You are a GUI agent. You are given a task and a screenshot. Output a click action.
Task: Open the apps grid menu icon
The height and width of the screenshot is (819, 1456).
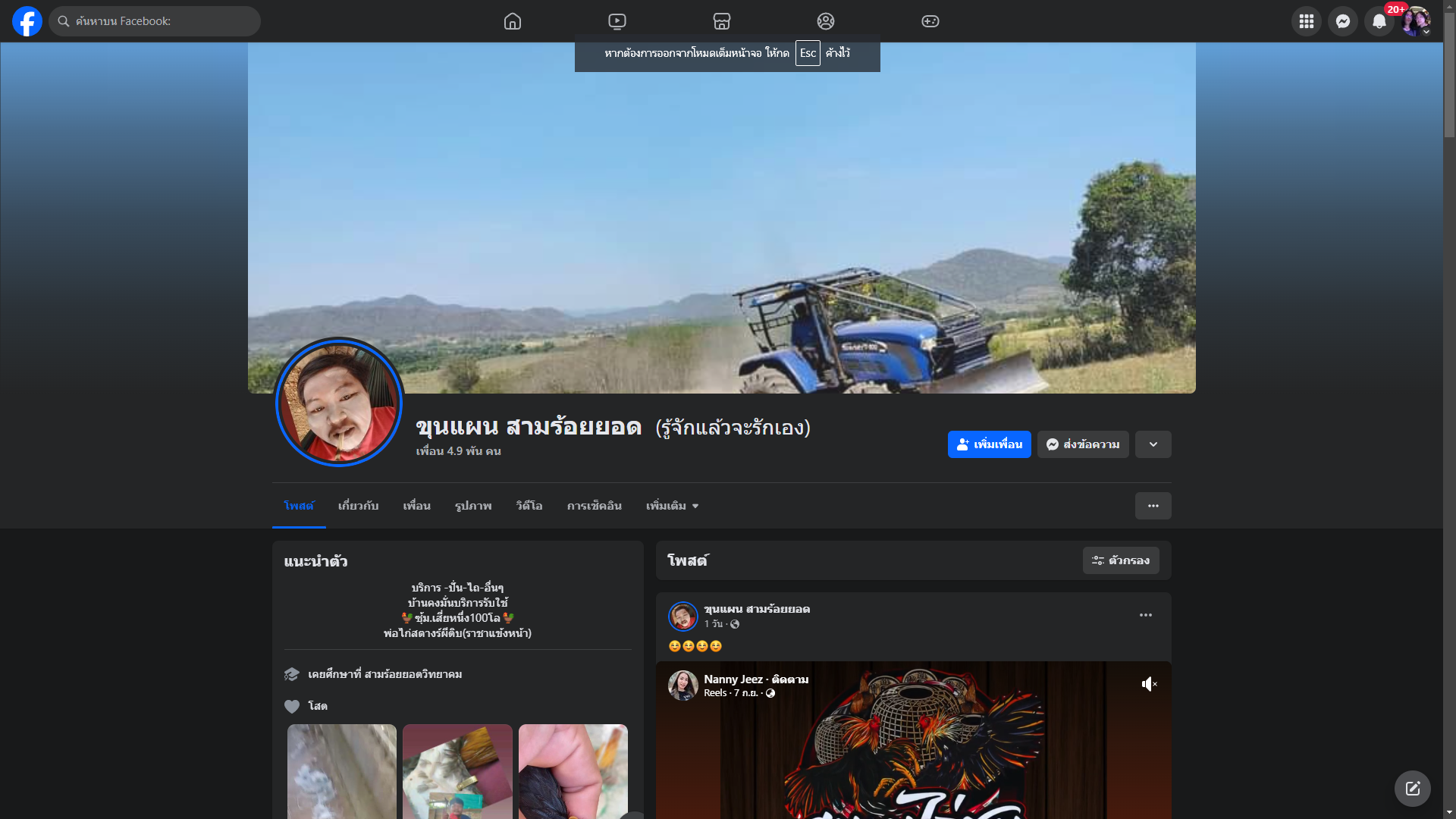[x=1307, y=21]
